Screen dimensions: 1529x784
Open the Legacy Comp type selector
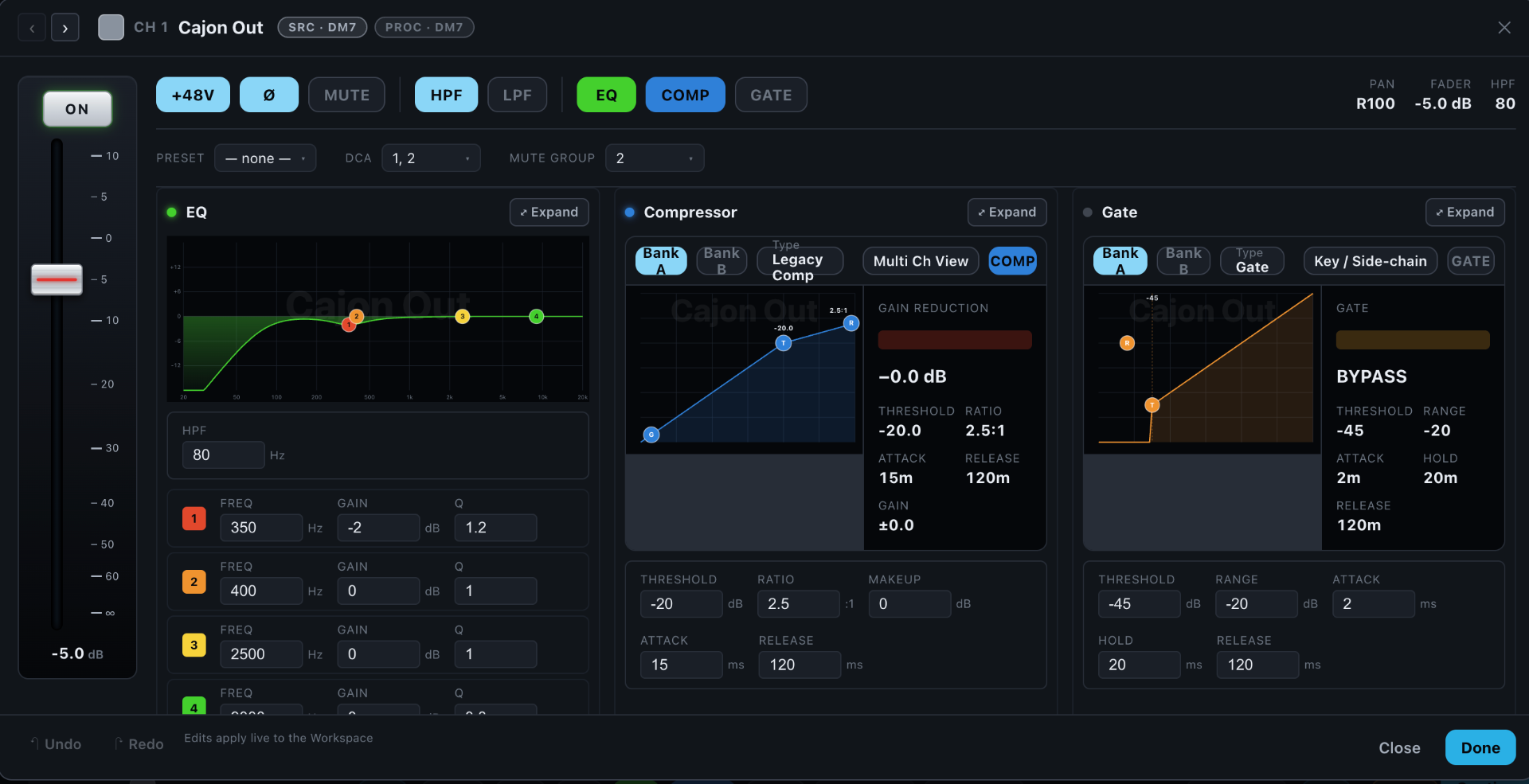[800, 261]
